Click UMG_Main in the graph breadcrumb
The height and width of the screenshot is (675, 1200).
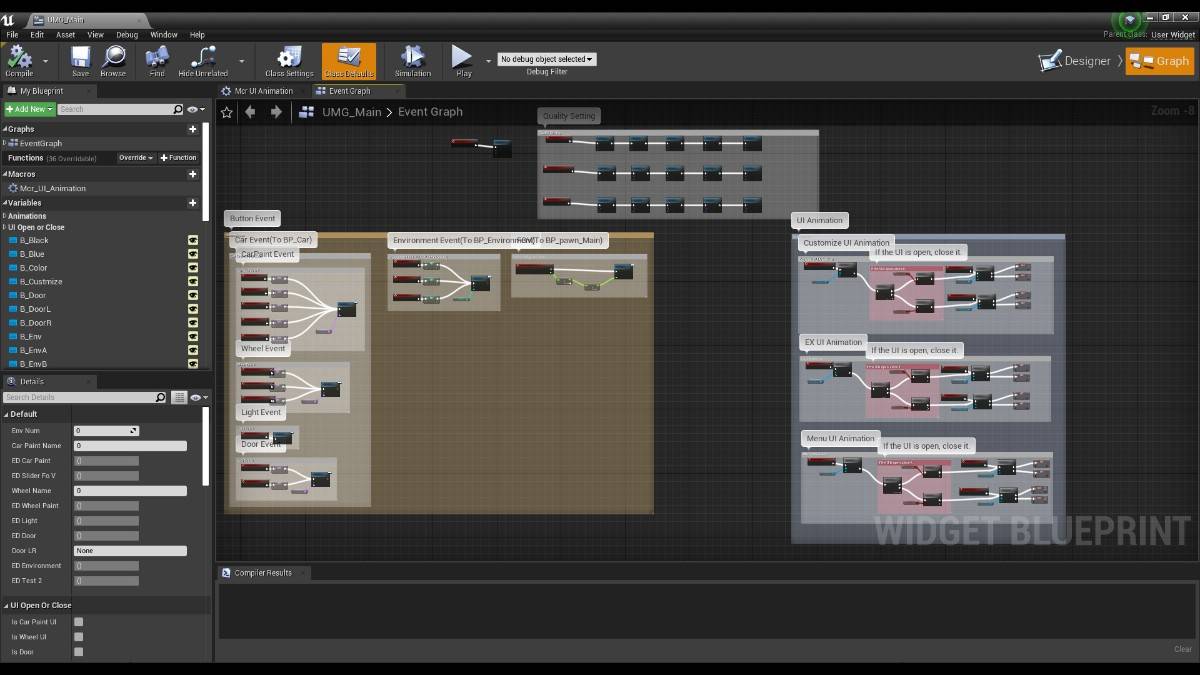pyautogui.click(x=351, y=112)
